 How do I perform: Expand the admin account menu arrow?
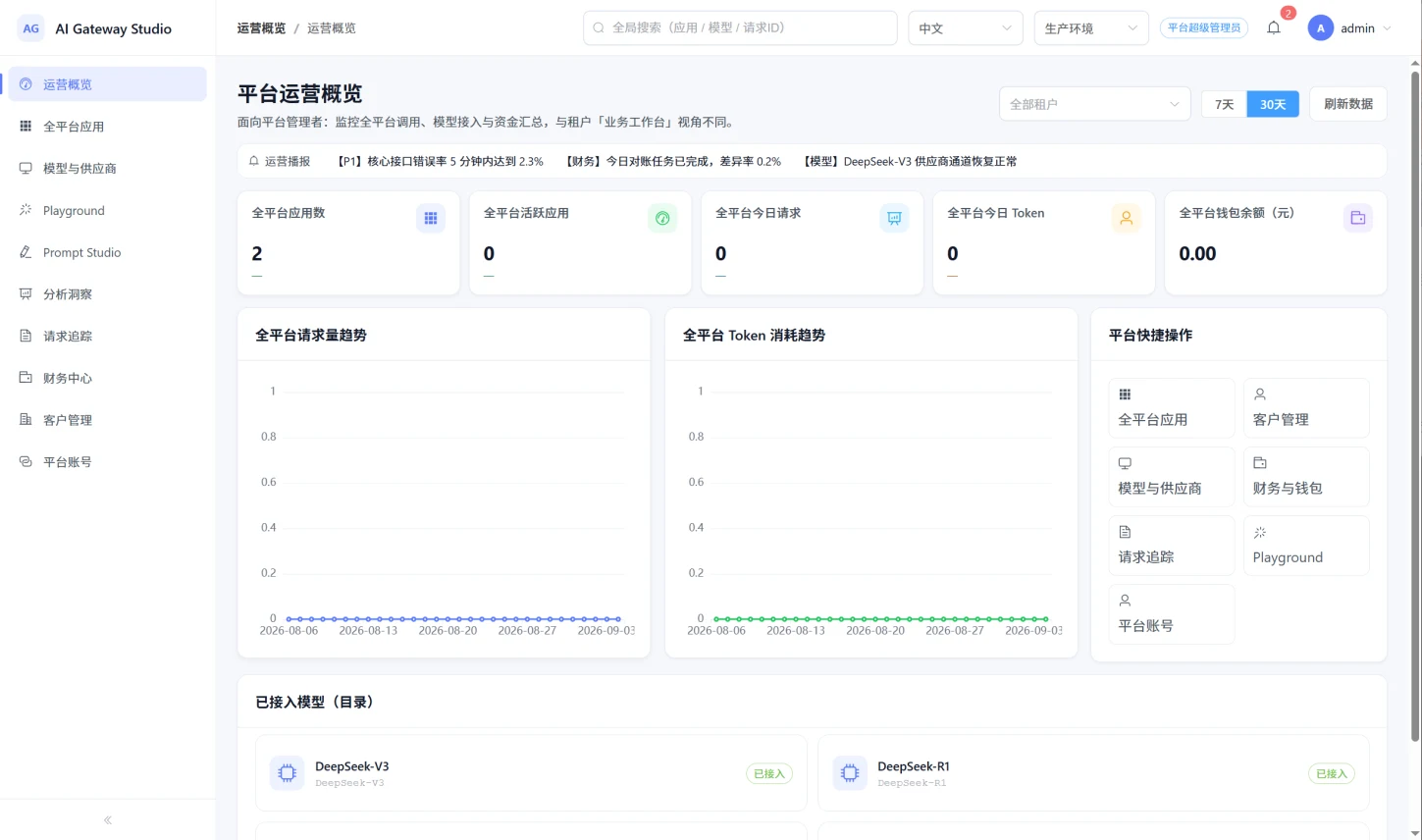point(1387,28)
